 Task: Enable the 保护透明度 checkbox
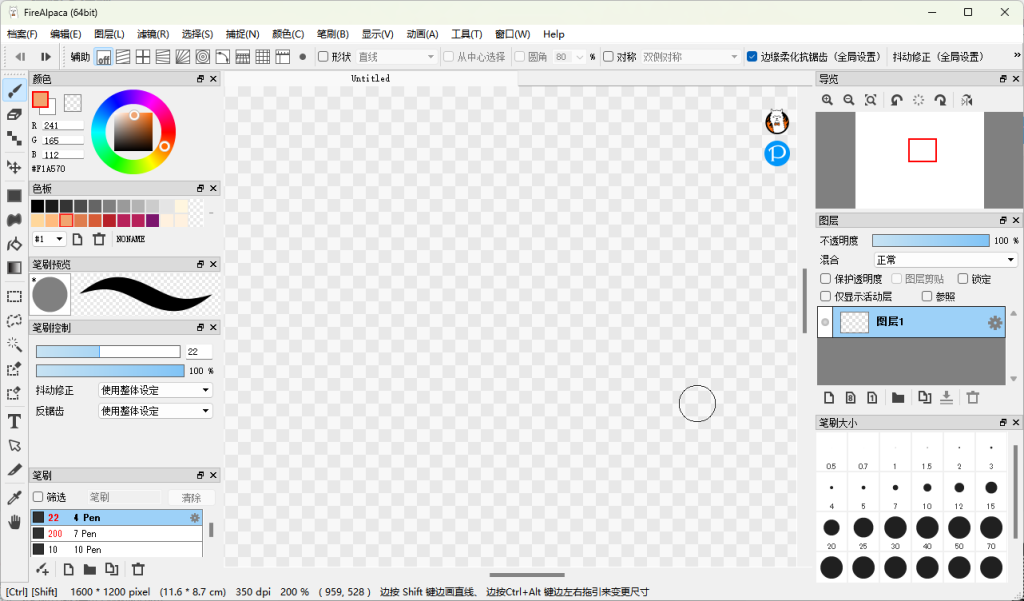pyautogui.click(x=826, y=279)
